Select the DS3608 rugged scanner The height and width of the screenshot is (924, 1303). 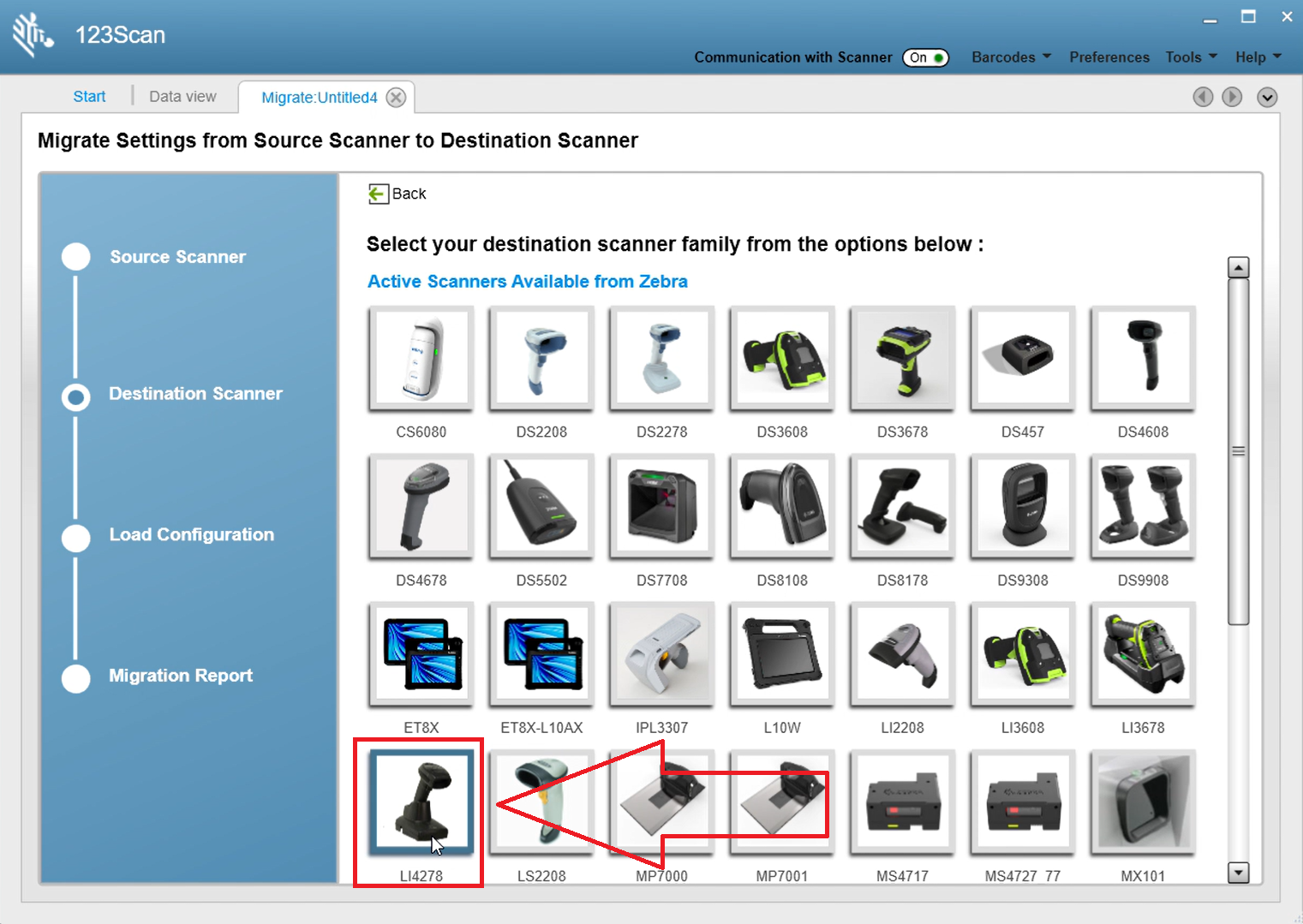tap(782, 358)
